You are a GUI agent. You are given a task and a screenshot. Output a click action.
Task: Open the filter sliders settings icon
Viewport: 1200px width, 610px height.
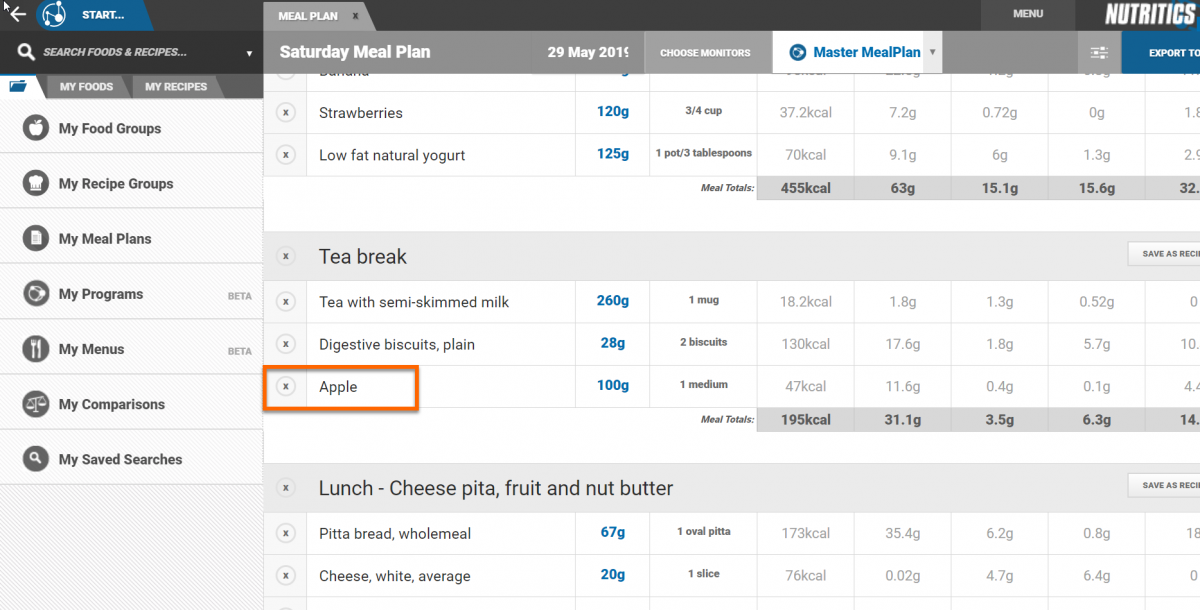pyautogui.click(x=1099, y=53)
